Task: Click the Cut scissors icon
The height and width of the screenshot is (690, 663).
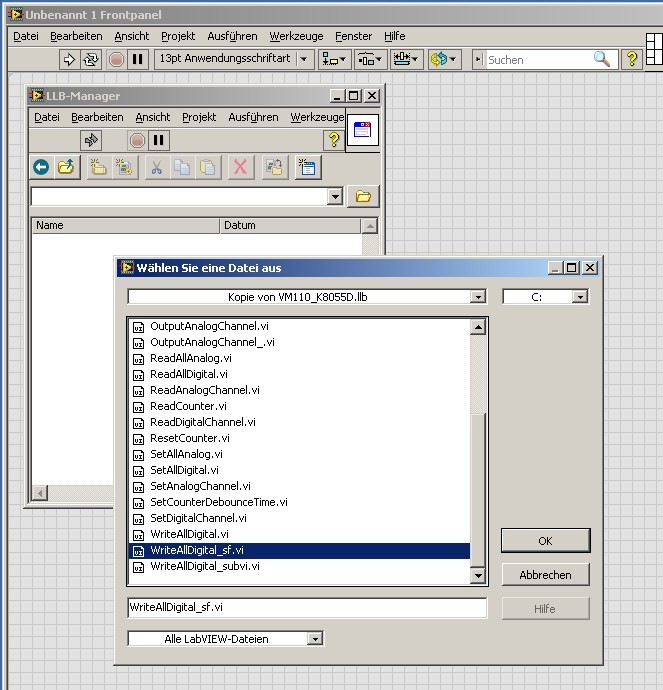Action: [157, 167]
